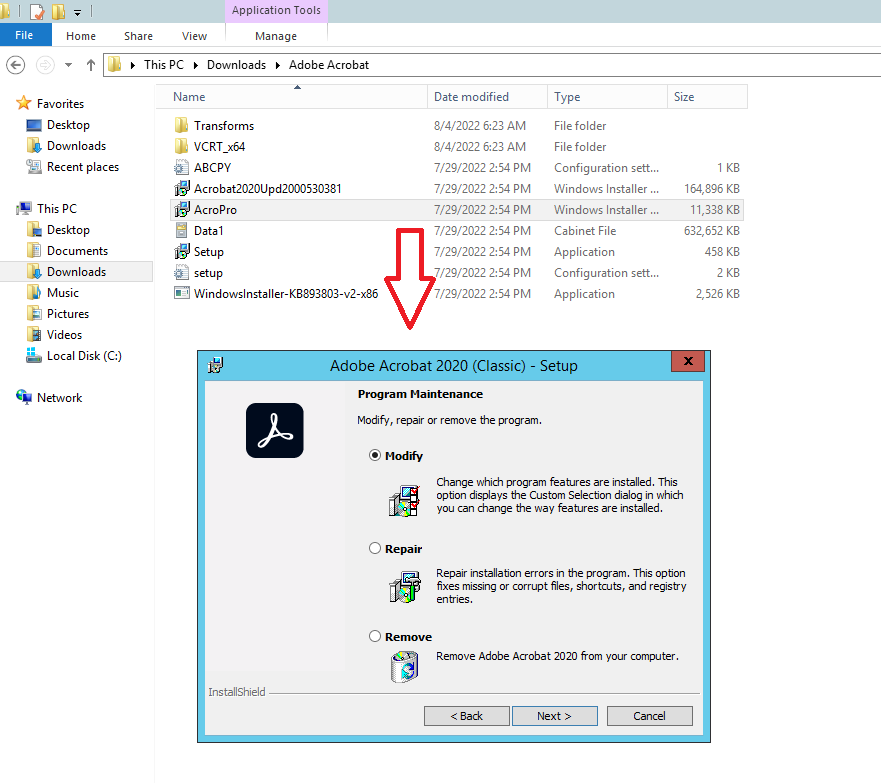Sort by the Name column header
The image size is (881, 783).
(292, 97)
